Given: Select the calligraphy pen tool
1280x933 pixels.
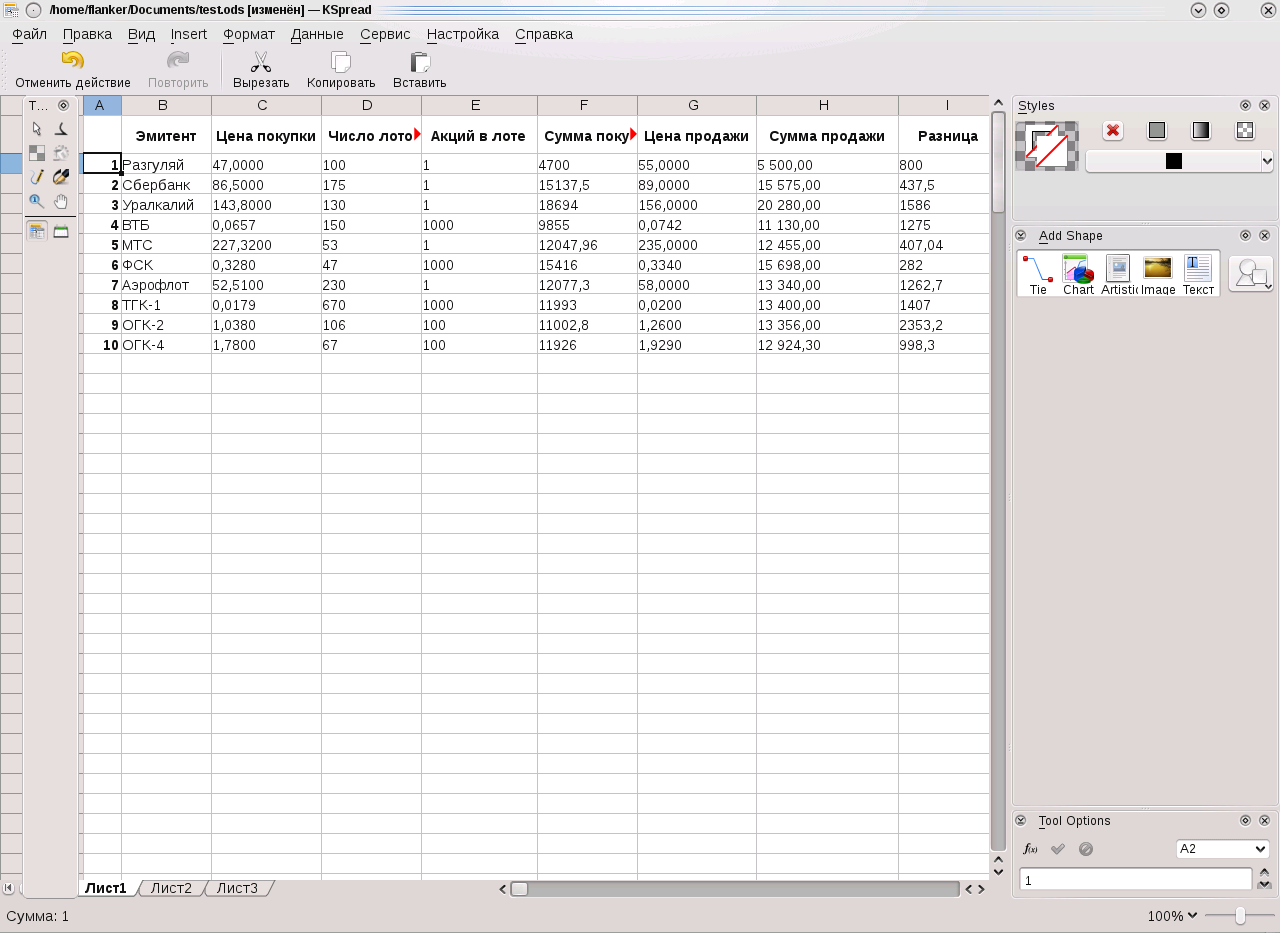Looking at the screenshot, I should [x=61, y=177].
